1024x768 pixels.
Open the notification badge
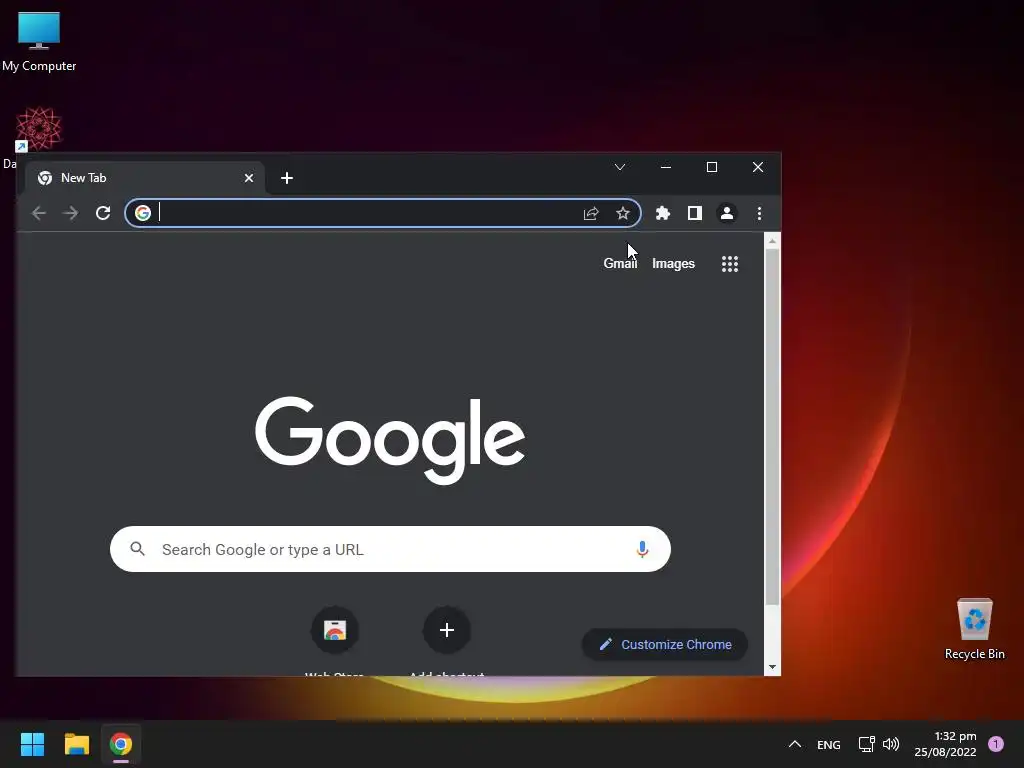[996, 744]
